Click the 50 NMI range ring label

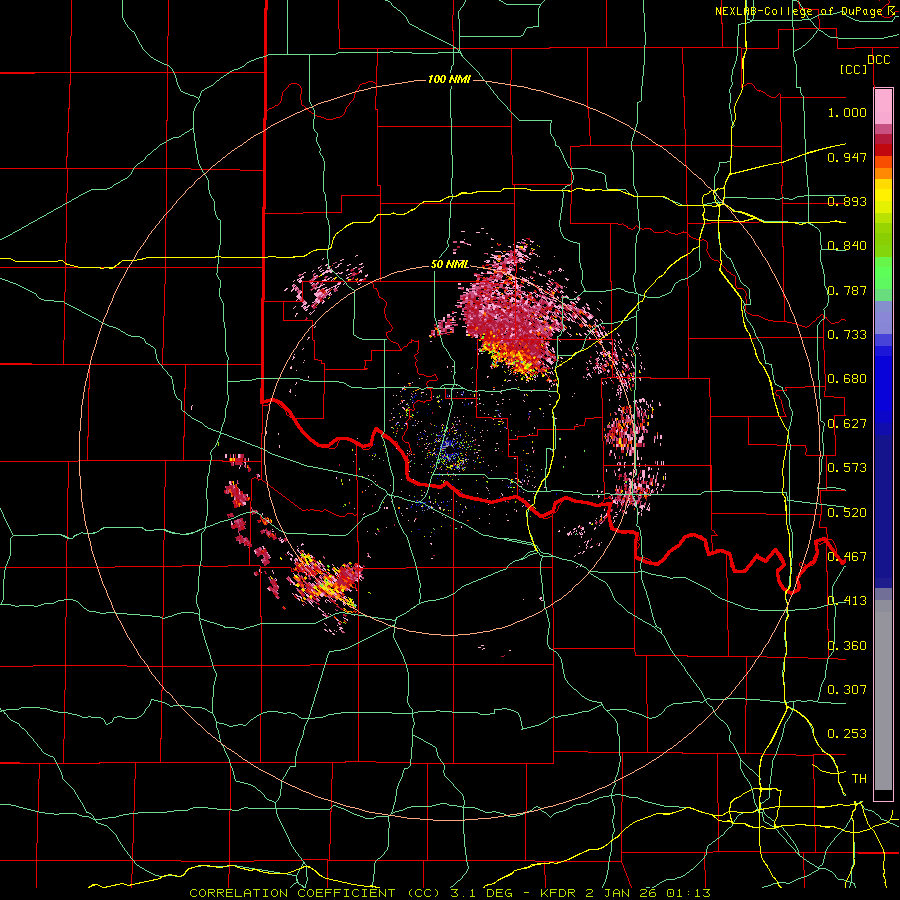pos(449,265)
